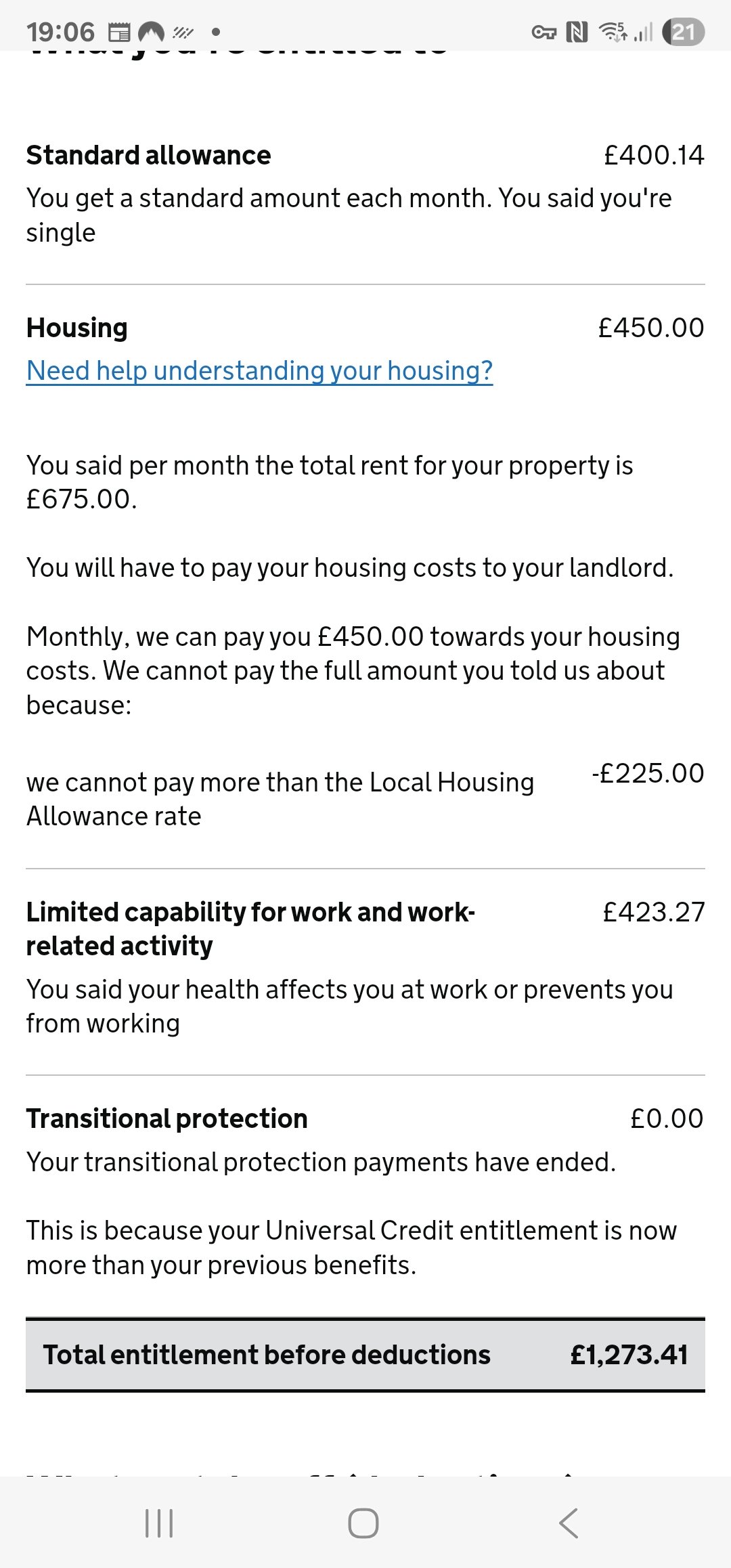Tap the Standard allowance heading

(x=148, y=156)
